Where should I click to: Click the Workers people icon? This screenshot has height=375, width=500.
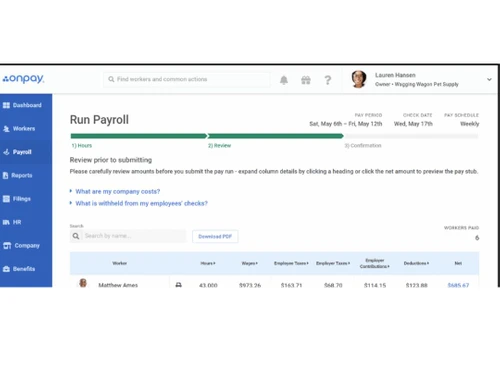click(x=6, y=129)
